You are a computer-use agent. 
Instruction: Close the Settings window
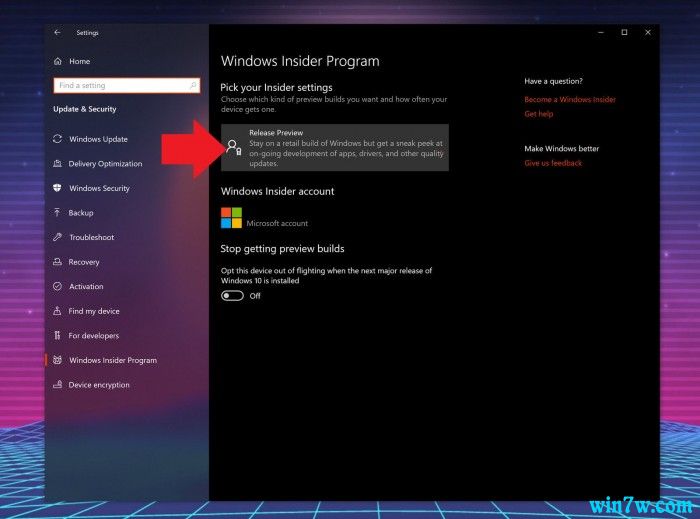click(x=648, y=32)
